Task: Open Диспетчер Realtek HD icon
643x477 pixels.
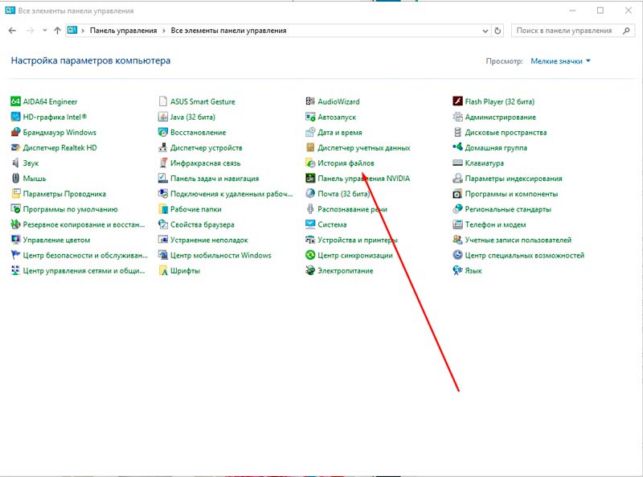Action: click(x=16, y=148)
